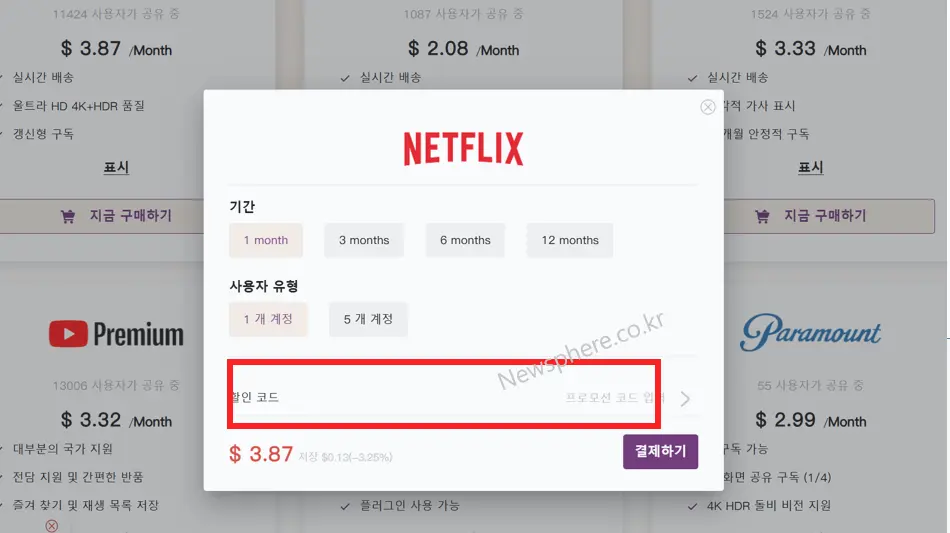
Task: Click the 결제하기 payment button
Action: click(660, 451)
